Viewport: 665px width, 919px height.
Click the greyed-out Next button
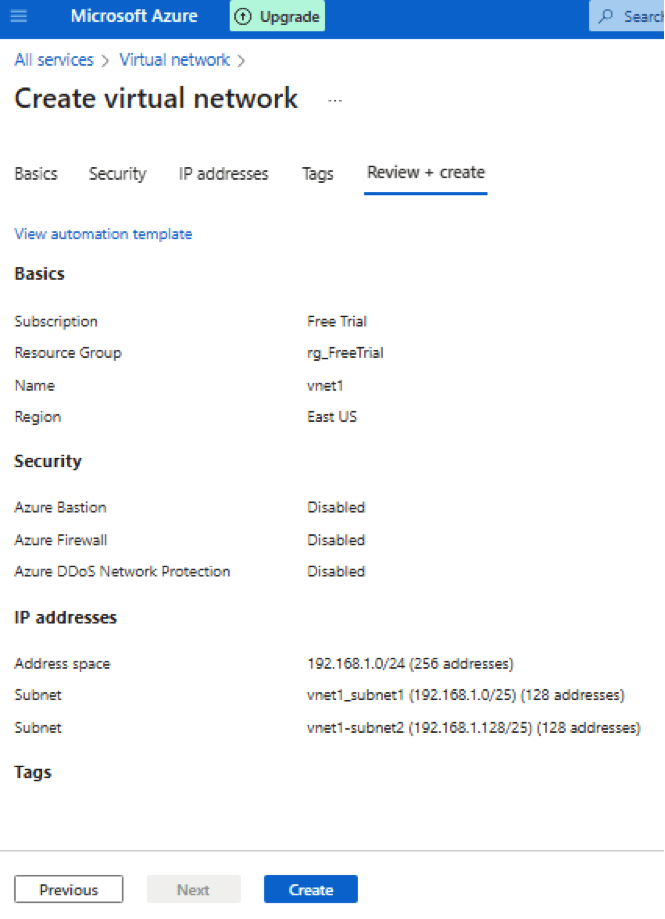pyautogui.click(x=193, y=889)
